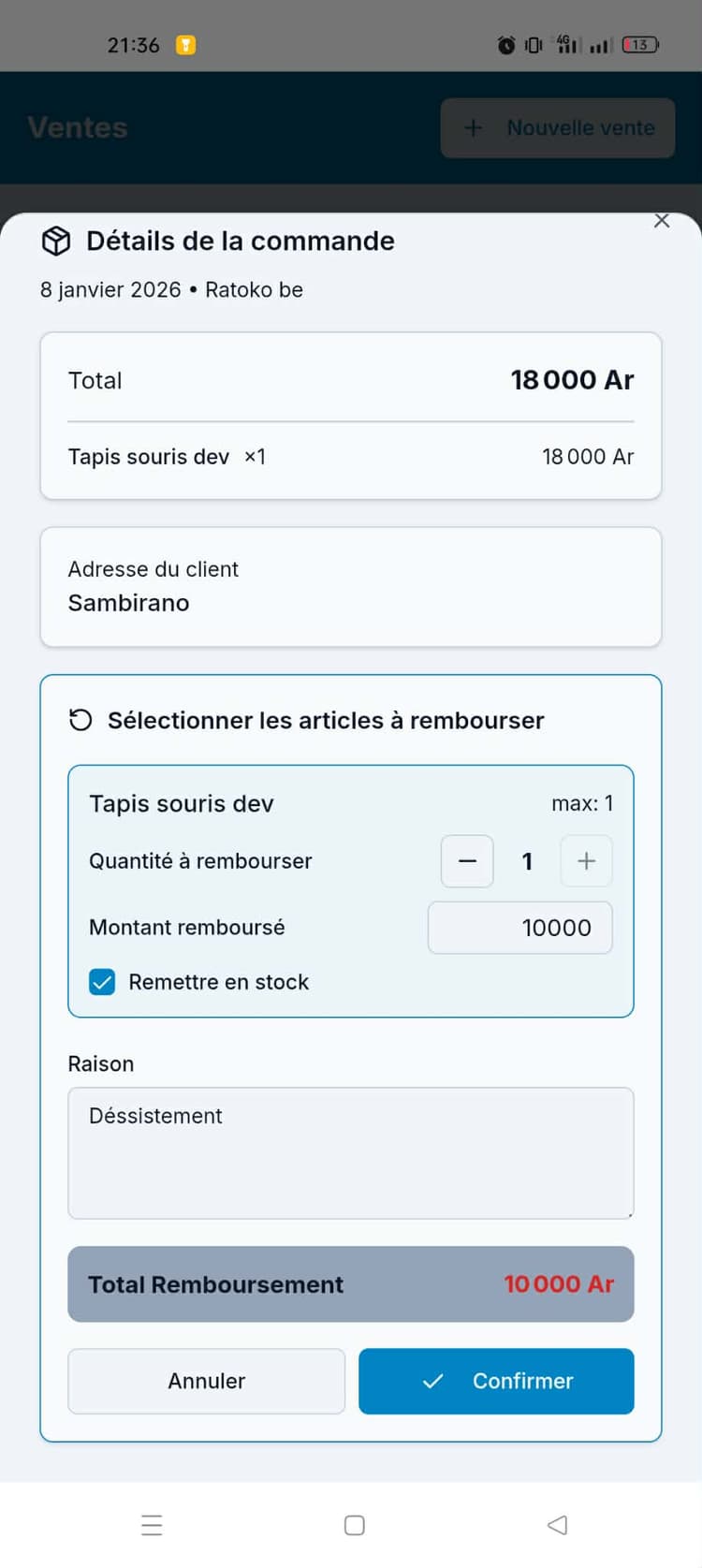Image resolution: width=702 pixels, height=1568 pixels.
Task: Tap the alarm icon in status bar
Action: (x=506, y=45)
